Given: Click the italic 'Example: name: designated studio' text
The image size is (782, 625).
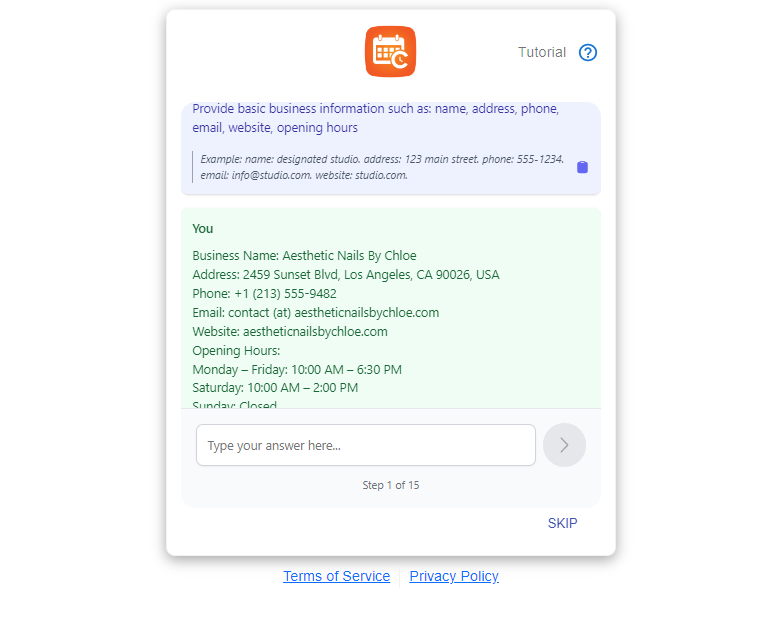Looking at the screenshot, I should point(382,167).
